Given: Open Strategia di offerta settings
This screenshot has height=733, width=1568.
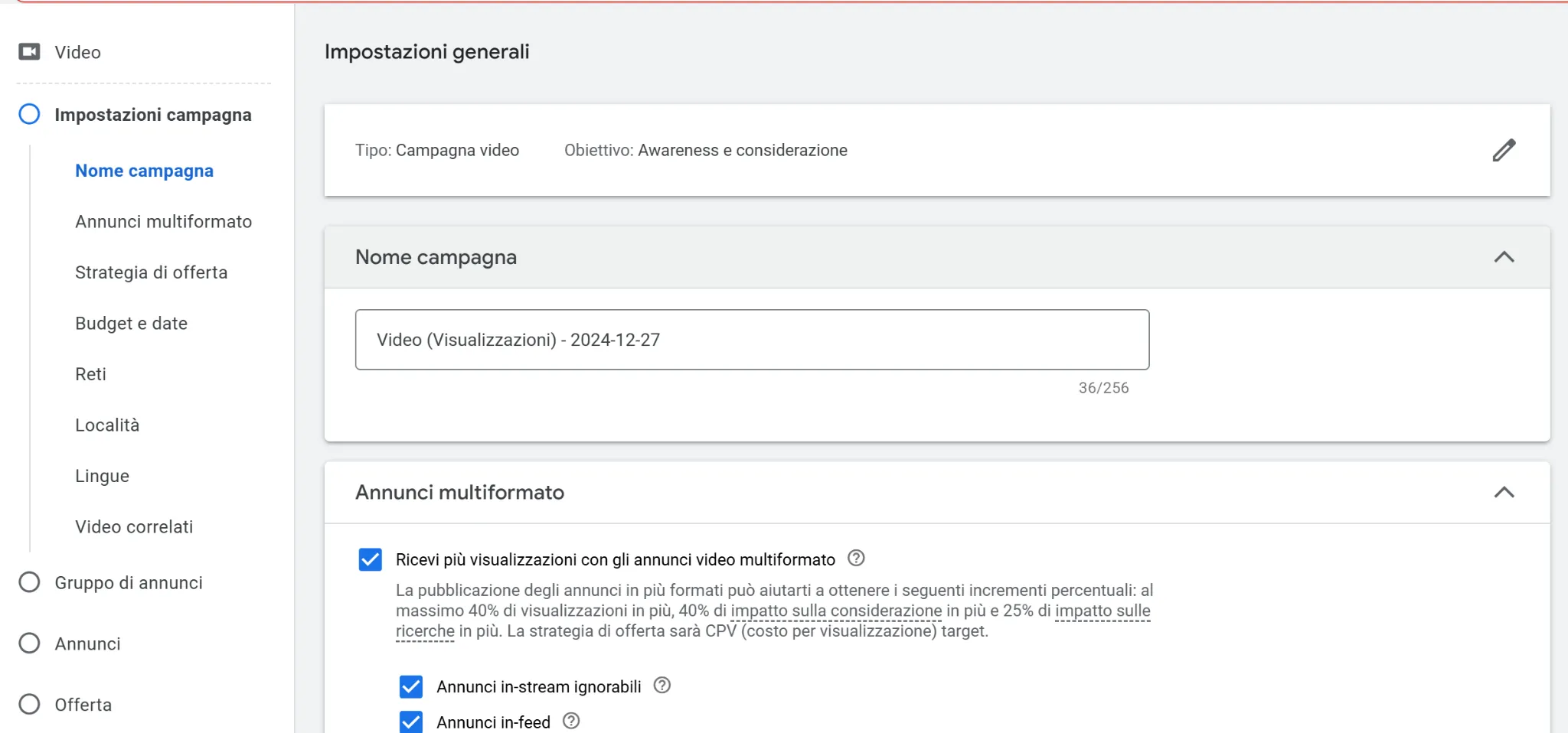Looking at the screenshot, I should 152,272.
